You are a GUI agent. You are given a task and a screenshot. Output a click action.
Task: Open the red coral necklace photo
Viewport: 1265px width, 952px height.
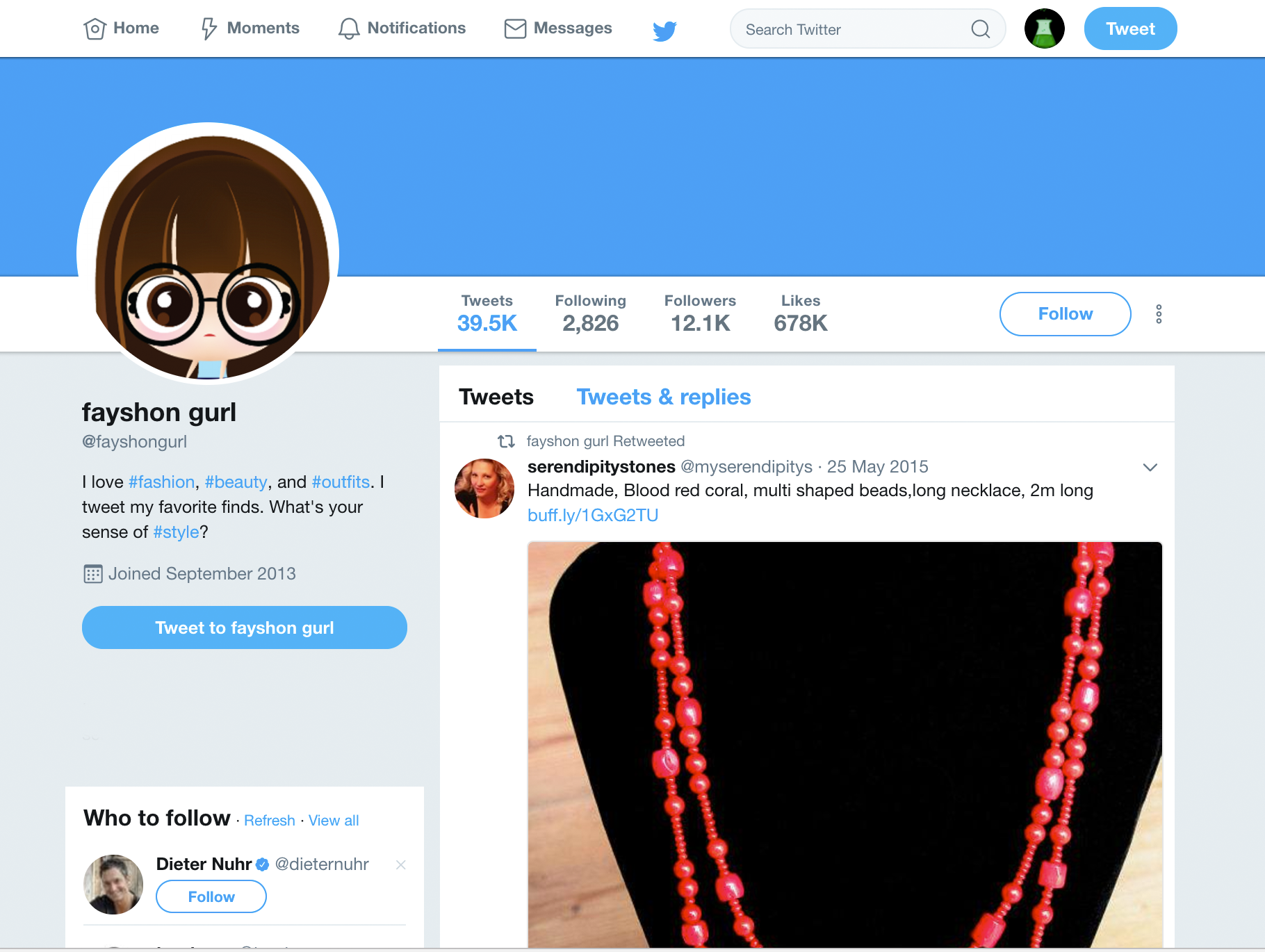[844, 744]
